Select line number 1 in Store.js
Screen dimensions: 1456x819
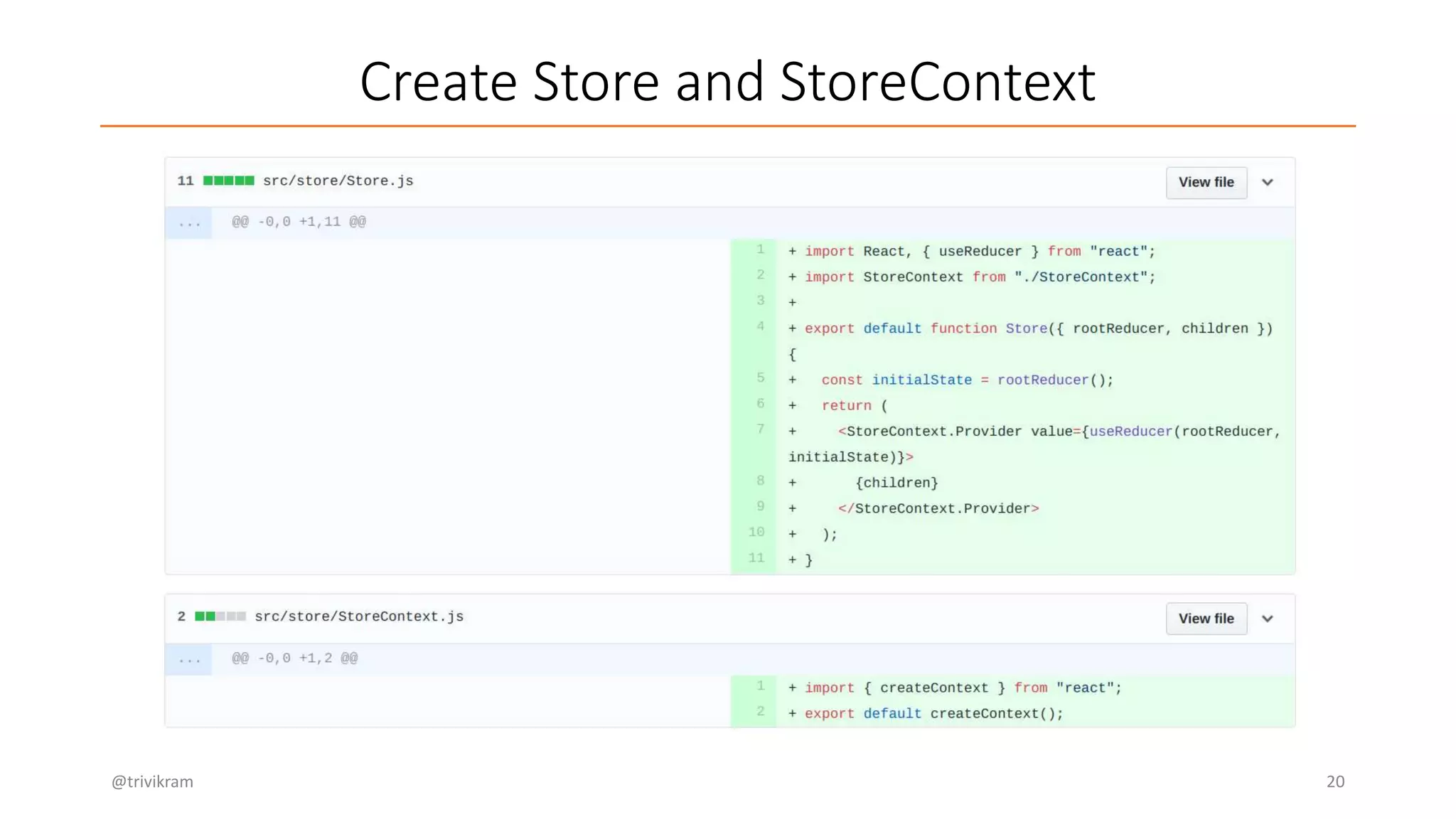(760, 250)
